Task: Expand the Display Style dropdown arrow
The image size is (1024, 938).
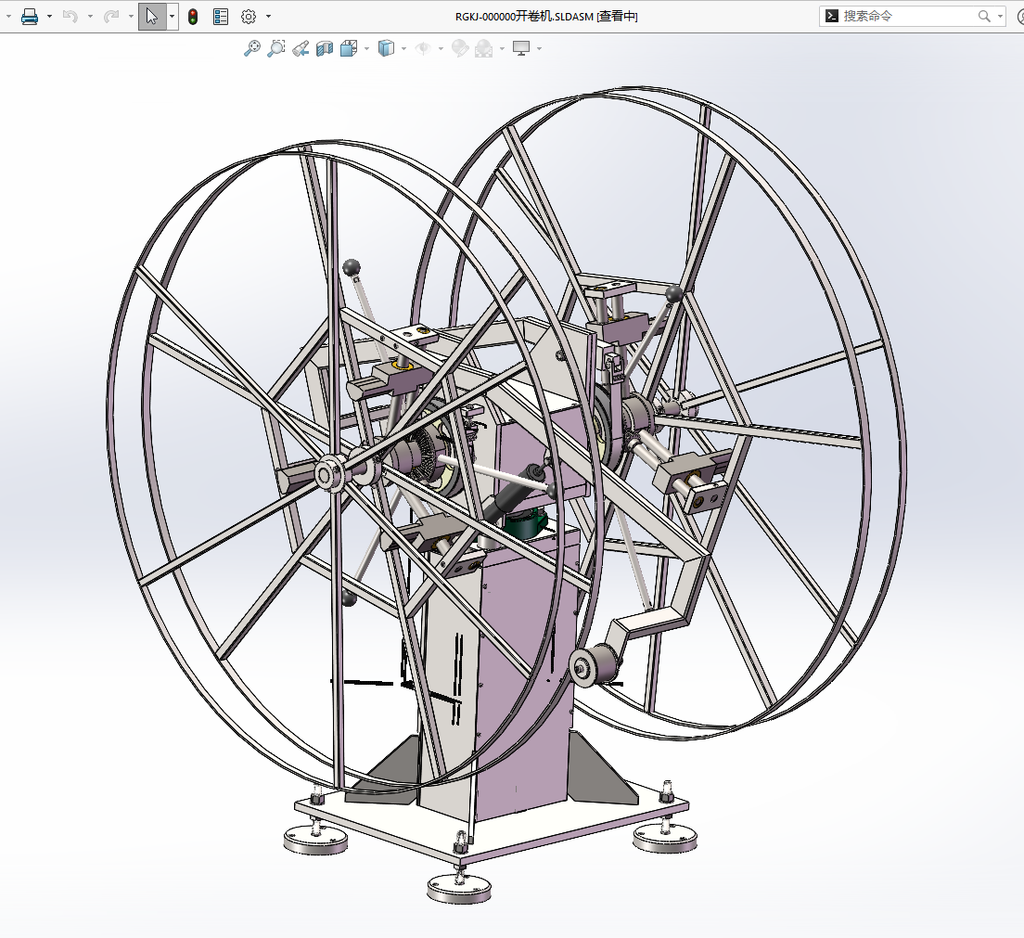Action: coord(404,48)
